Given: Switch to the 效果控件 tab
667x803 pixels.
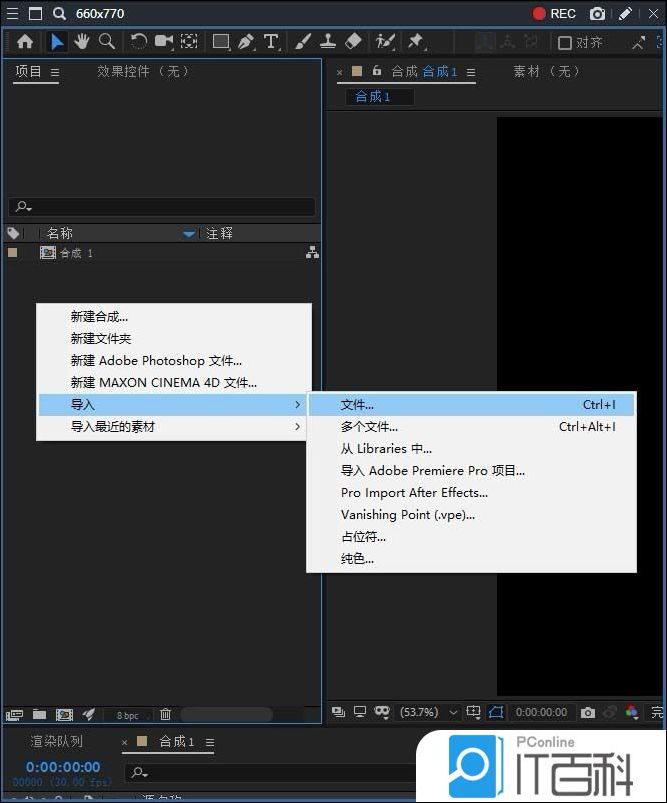Looking at the screenshot, I should click(x=143, y=71).
